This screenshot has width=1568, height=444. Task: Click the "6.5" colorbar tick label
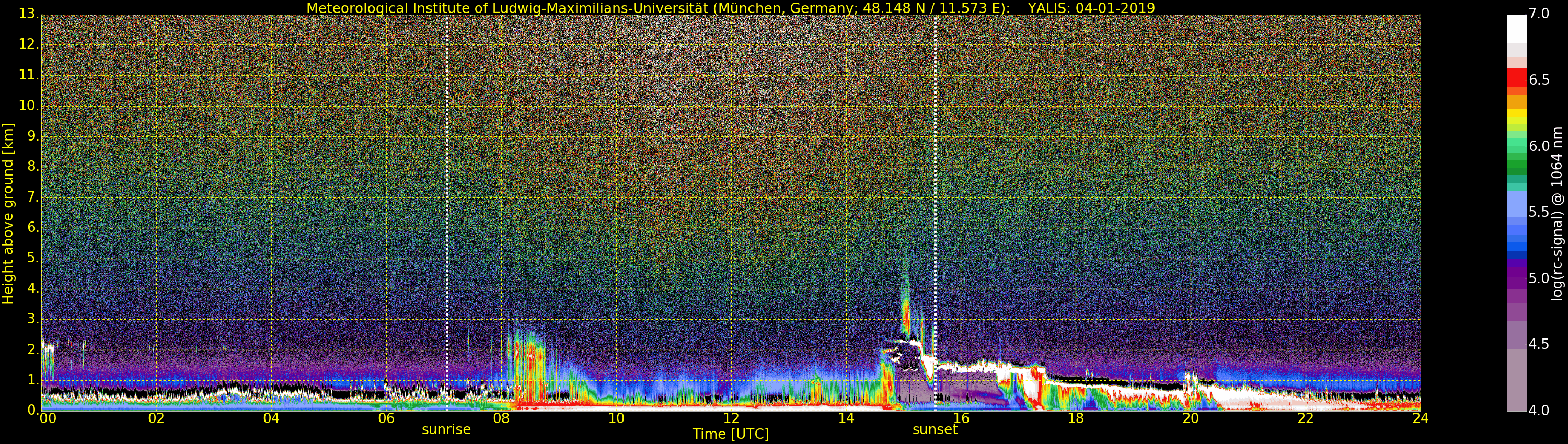coord(1539,80)
